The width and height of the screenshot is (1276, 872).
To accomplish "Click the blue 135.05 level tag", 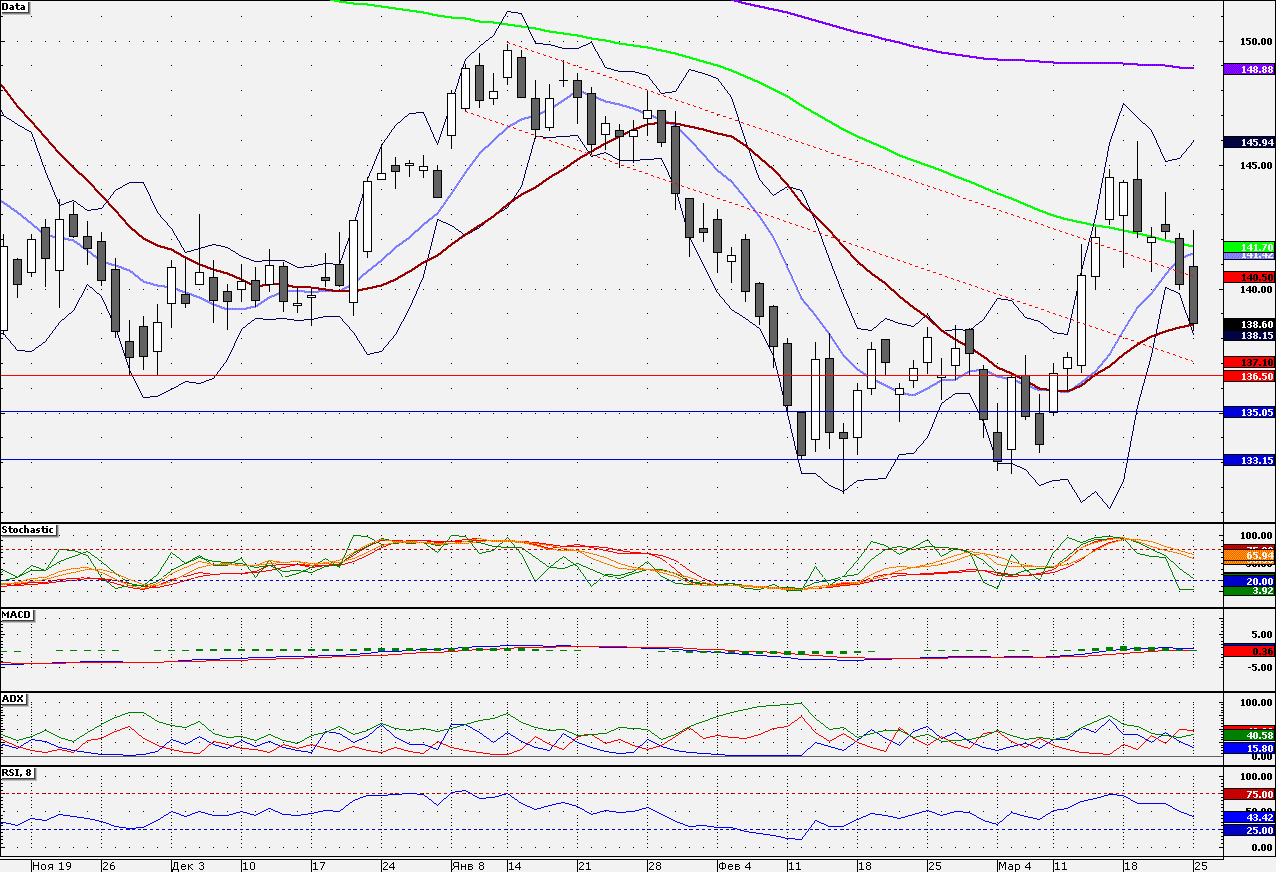I will coord(1249,412).
